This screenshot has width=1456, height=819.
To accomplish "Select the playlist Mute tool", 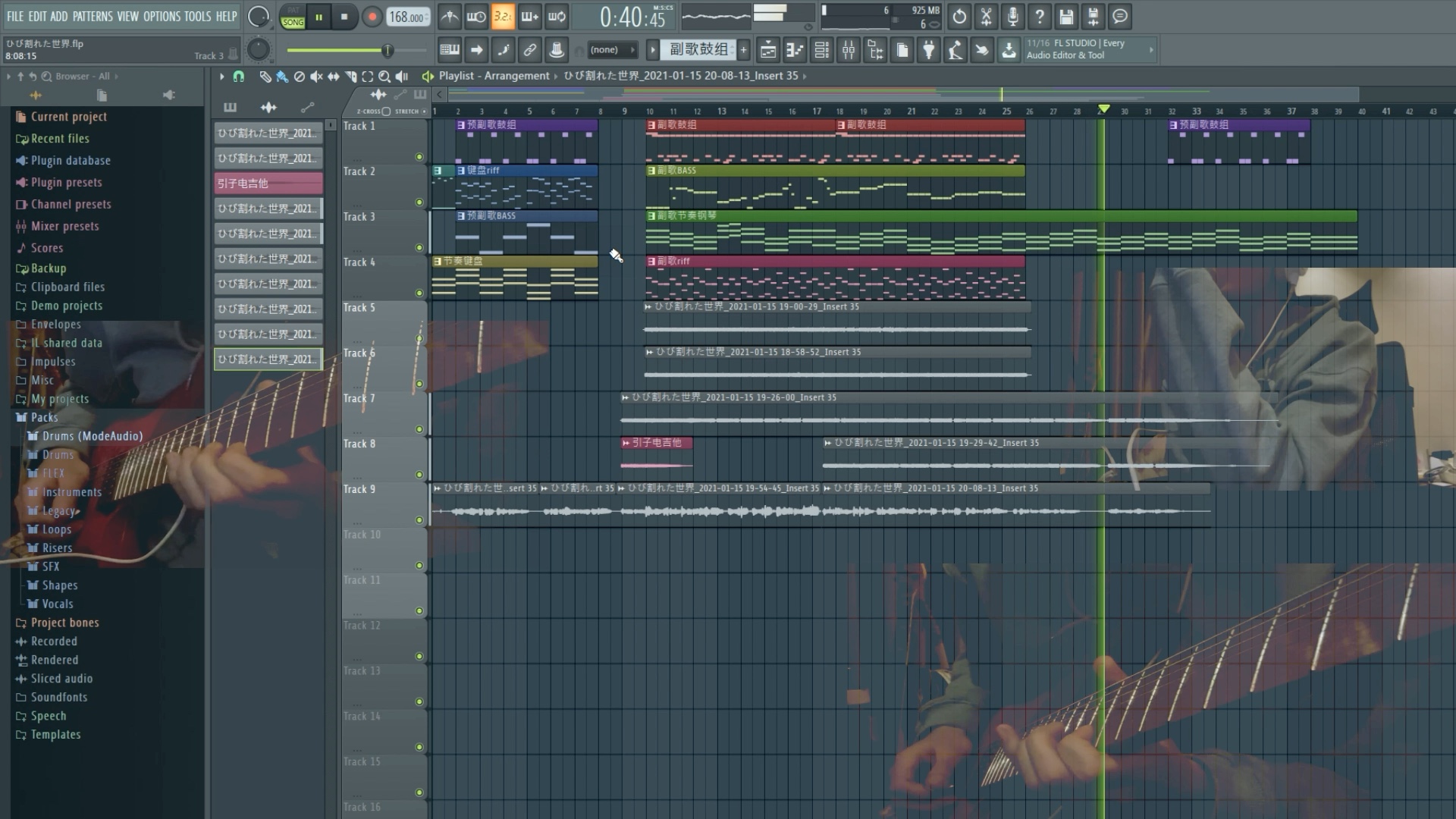I will click(316, 76).
